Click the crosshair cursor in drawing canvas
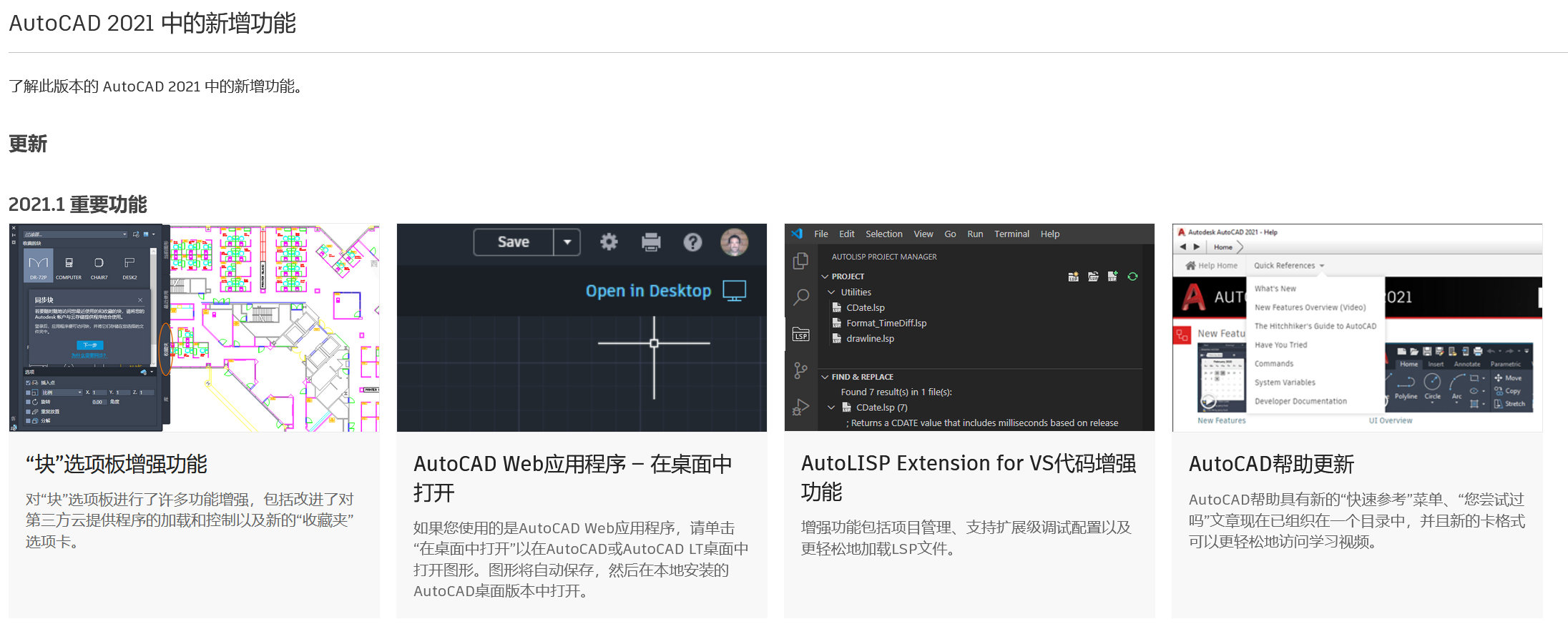Screen dimensions: 1568x624 point(654,343)
